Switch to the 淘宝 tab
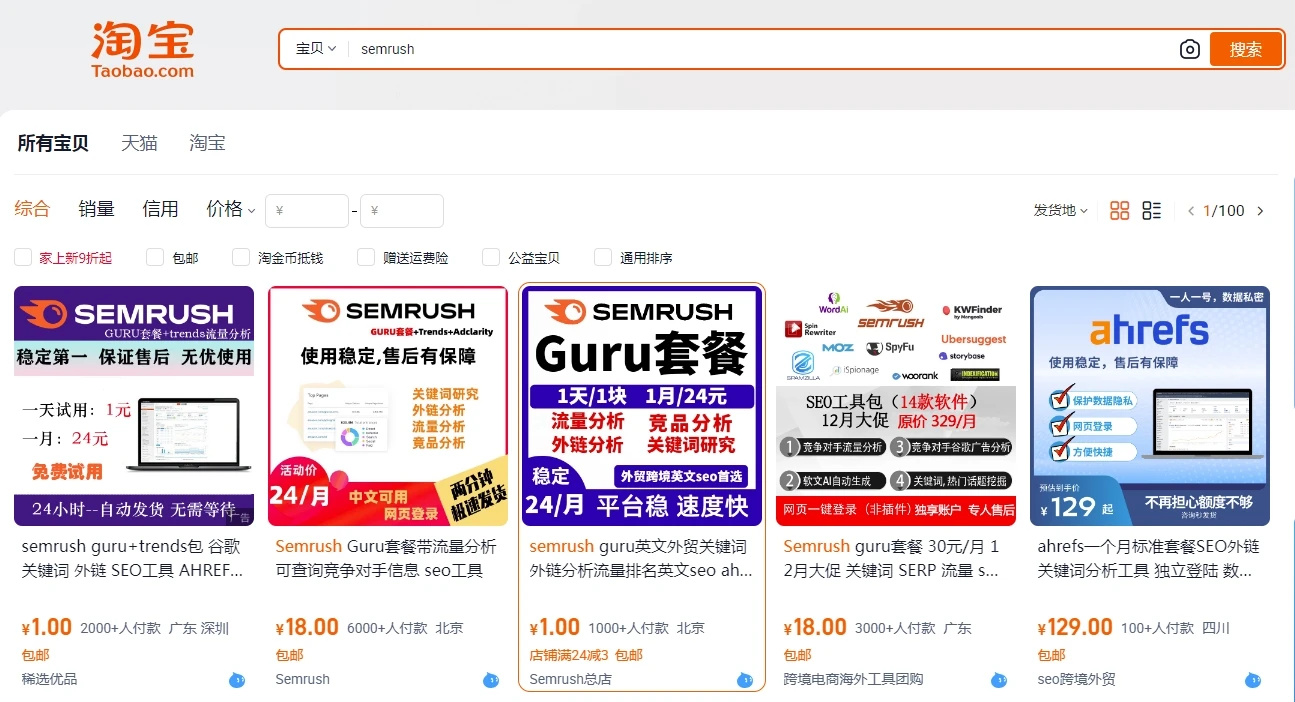This screenshot has width=1295, height=702. coord(207,143)
